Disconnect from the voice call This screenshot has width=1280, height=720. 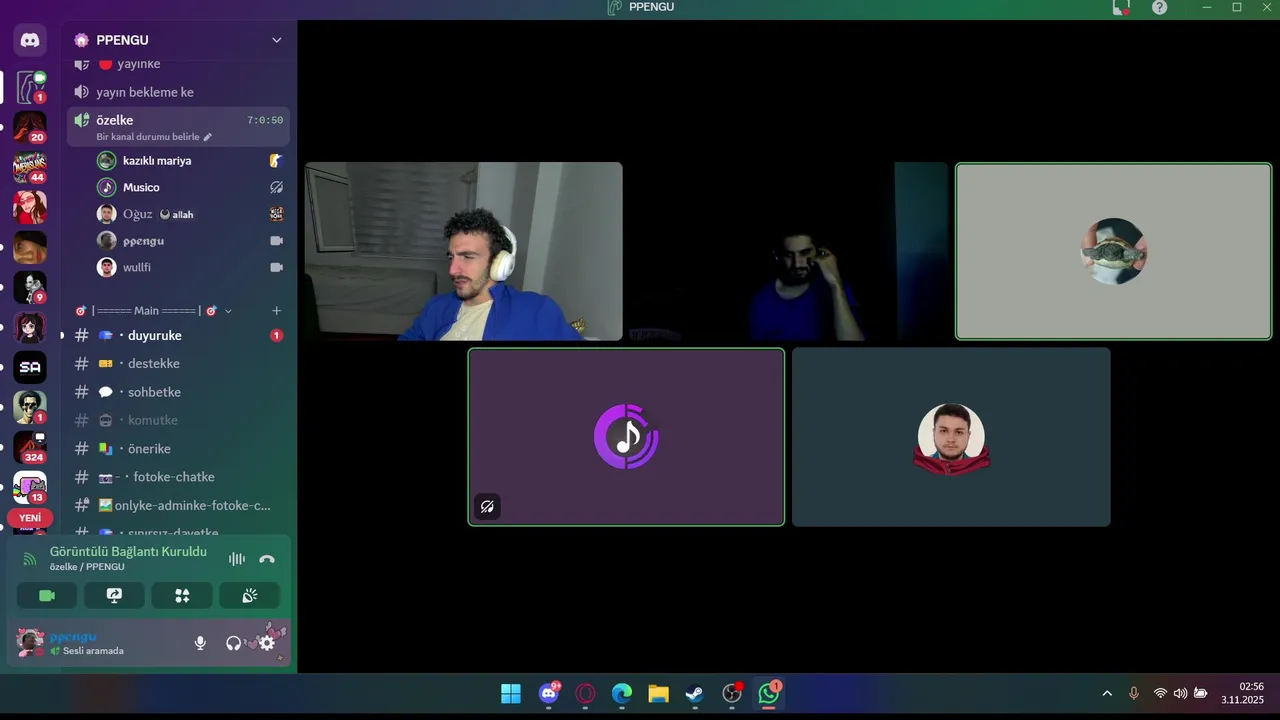tap(267, 559)
